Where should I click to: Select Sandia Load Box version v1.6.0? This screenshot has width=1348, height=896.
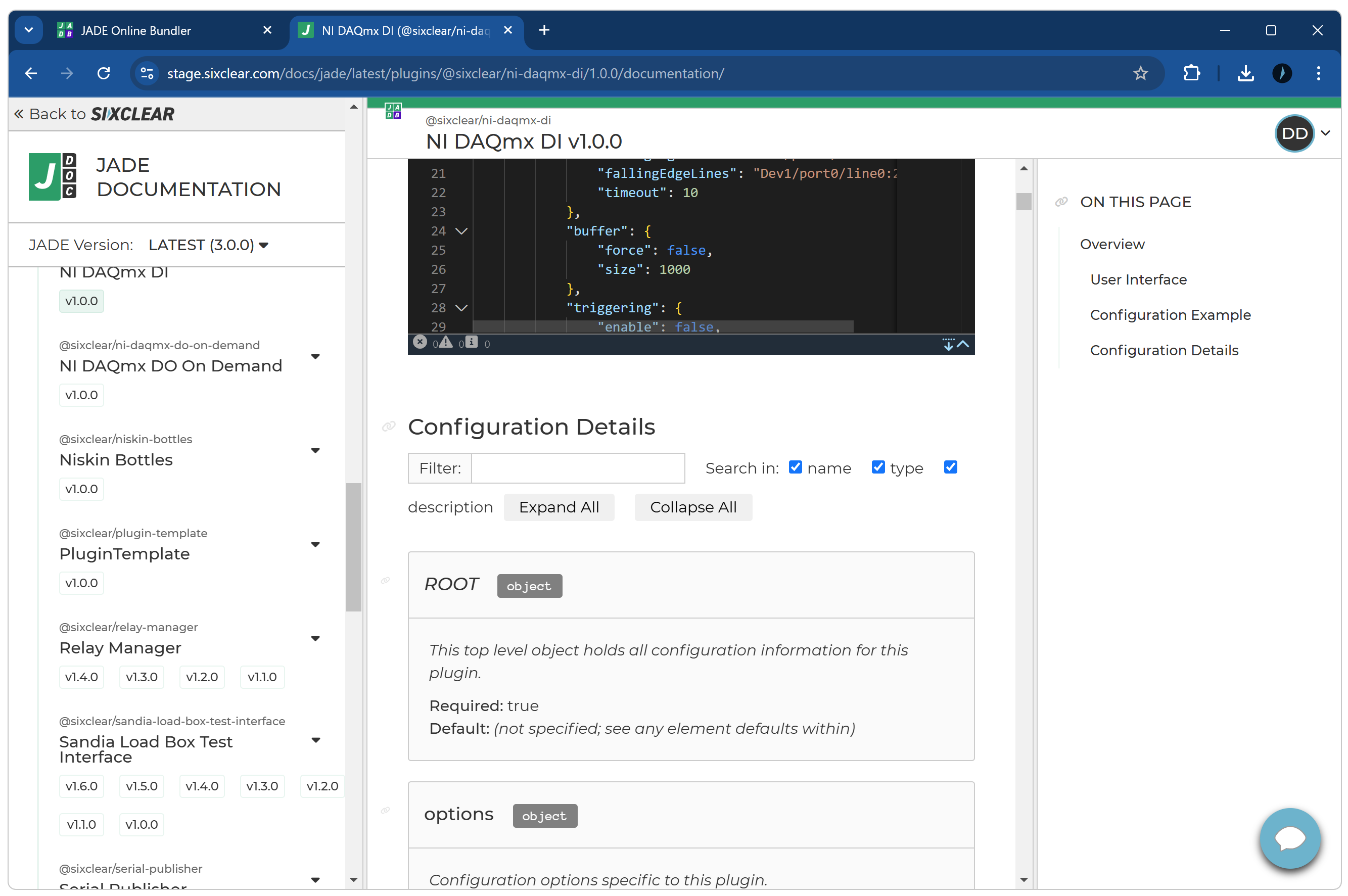pos(81,786)
